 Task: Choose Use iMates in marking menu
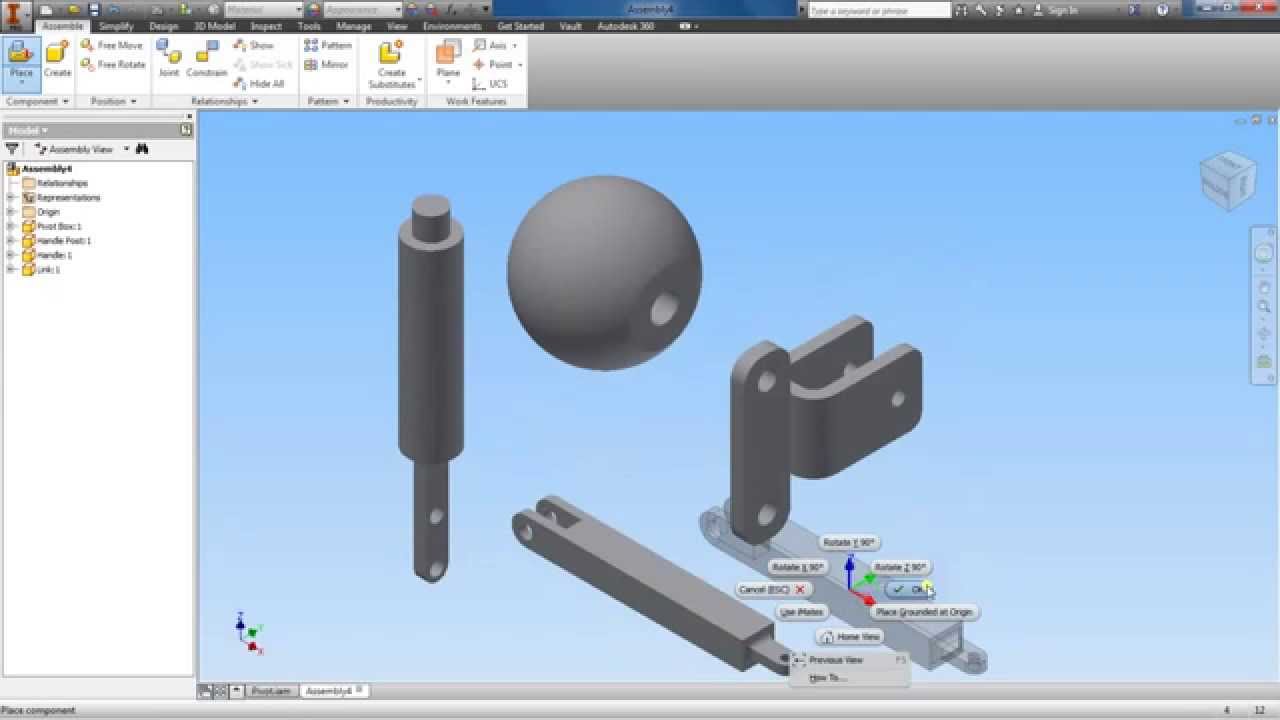[x=802, y=612]
